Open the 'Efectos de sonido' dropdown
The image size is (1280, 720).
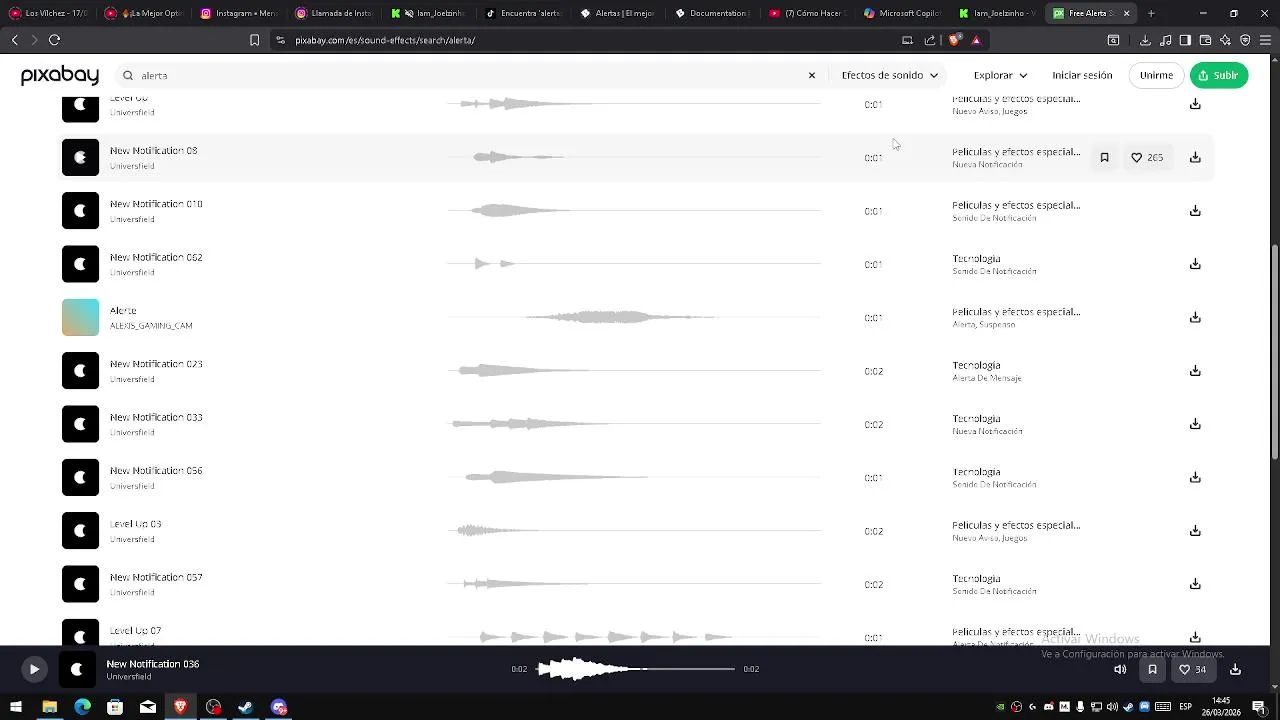click(890, 75)
